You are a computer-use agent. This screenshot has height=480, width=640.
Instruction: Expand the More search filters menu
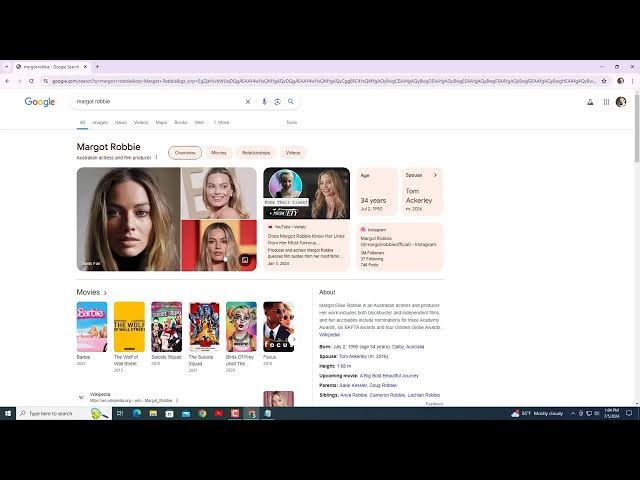click(222, 122)
